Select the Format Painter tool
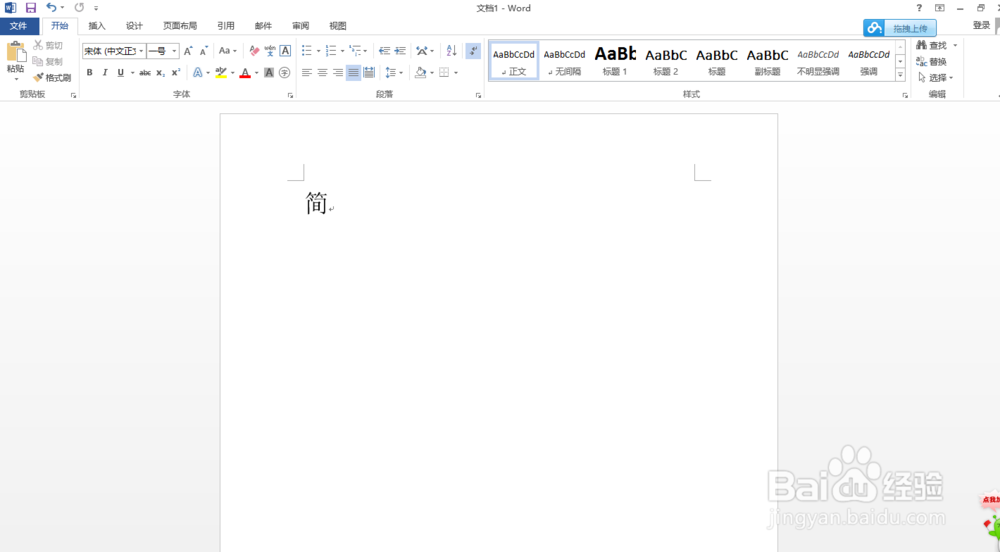Image resolution: width=1000 pixels, height=552 pixels. pyautogui.click(x=52, y=77)
